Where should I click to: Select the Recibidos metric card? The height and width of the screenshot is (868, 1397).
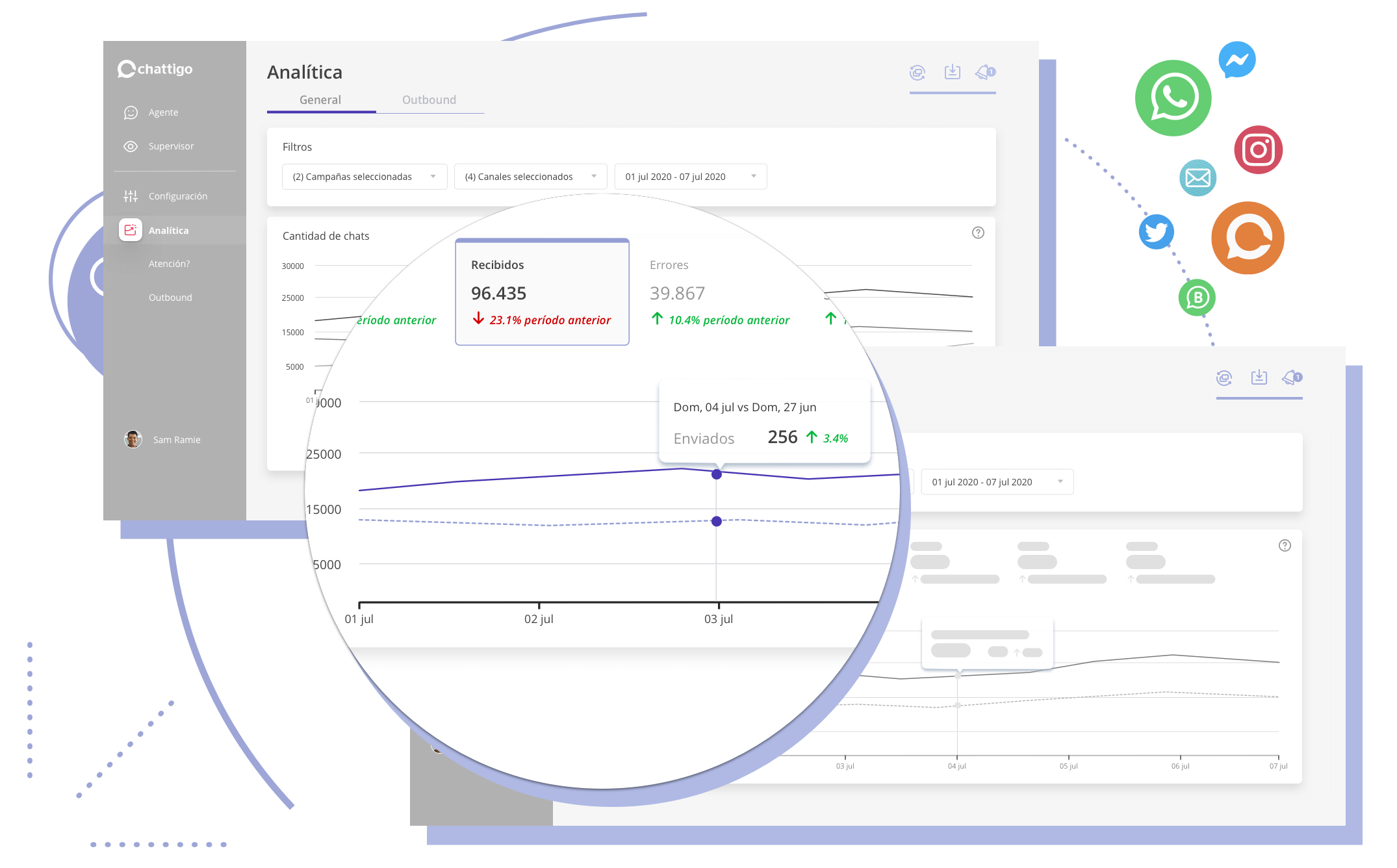point(542,292)
